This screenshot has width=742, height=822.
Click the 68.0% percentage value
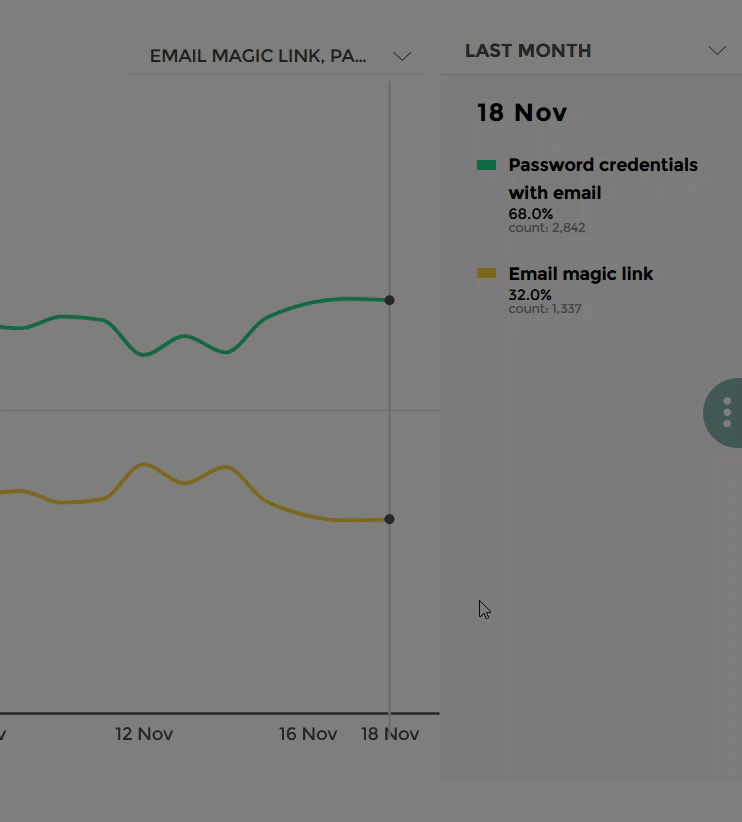531,214
